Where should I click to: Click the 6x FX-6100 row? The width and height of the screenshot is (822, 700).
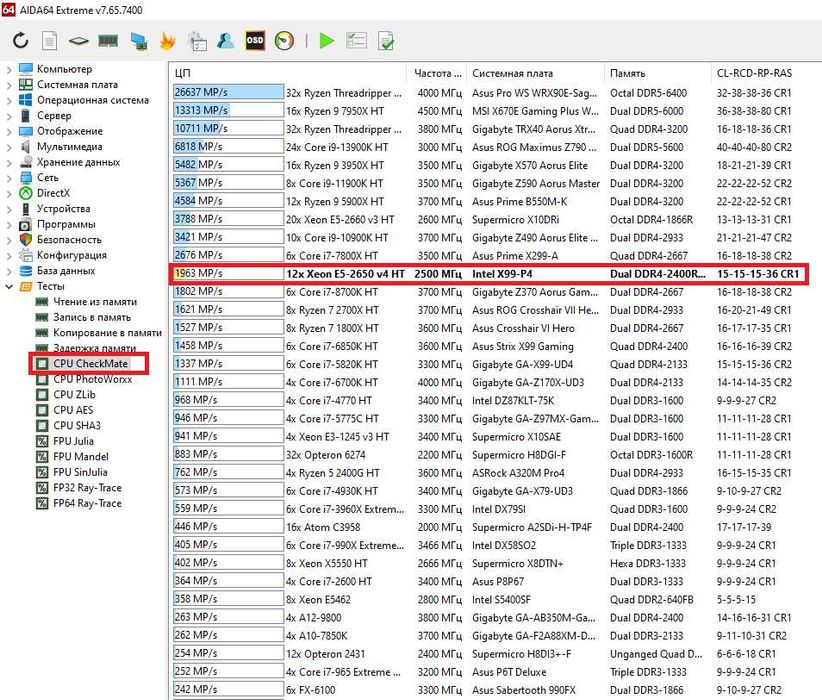click(x=488, y=690)
